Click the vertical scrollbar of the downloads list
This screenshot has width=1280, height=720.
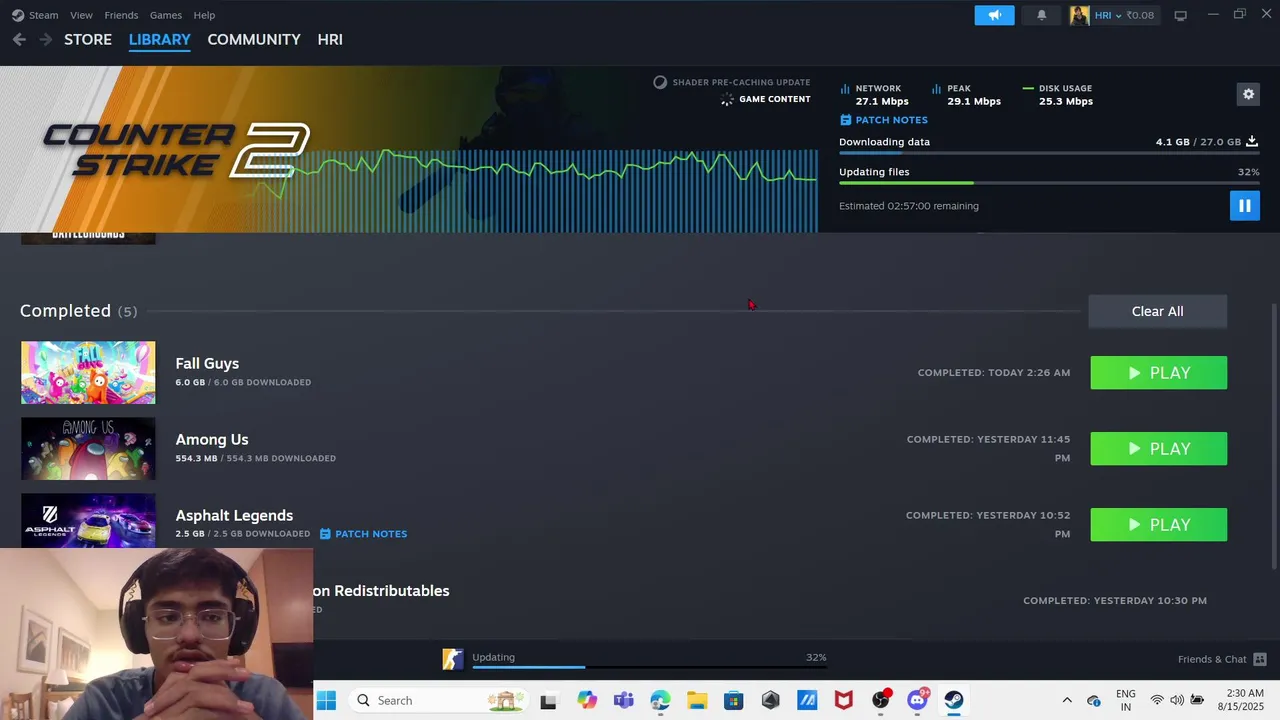click(x=1274, y=435)
